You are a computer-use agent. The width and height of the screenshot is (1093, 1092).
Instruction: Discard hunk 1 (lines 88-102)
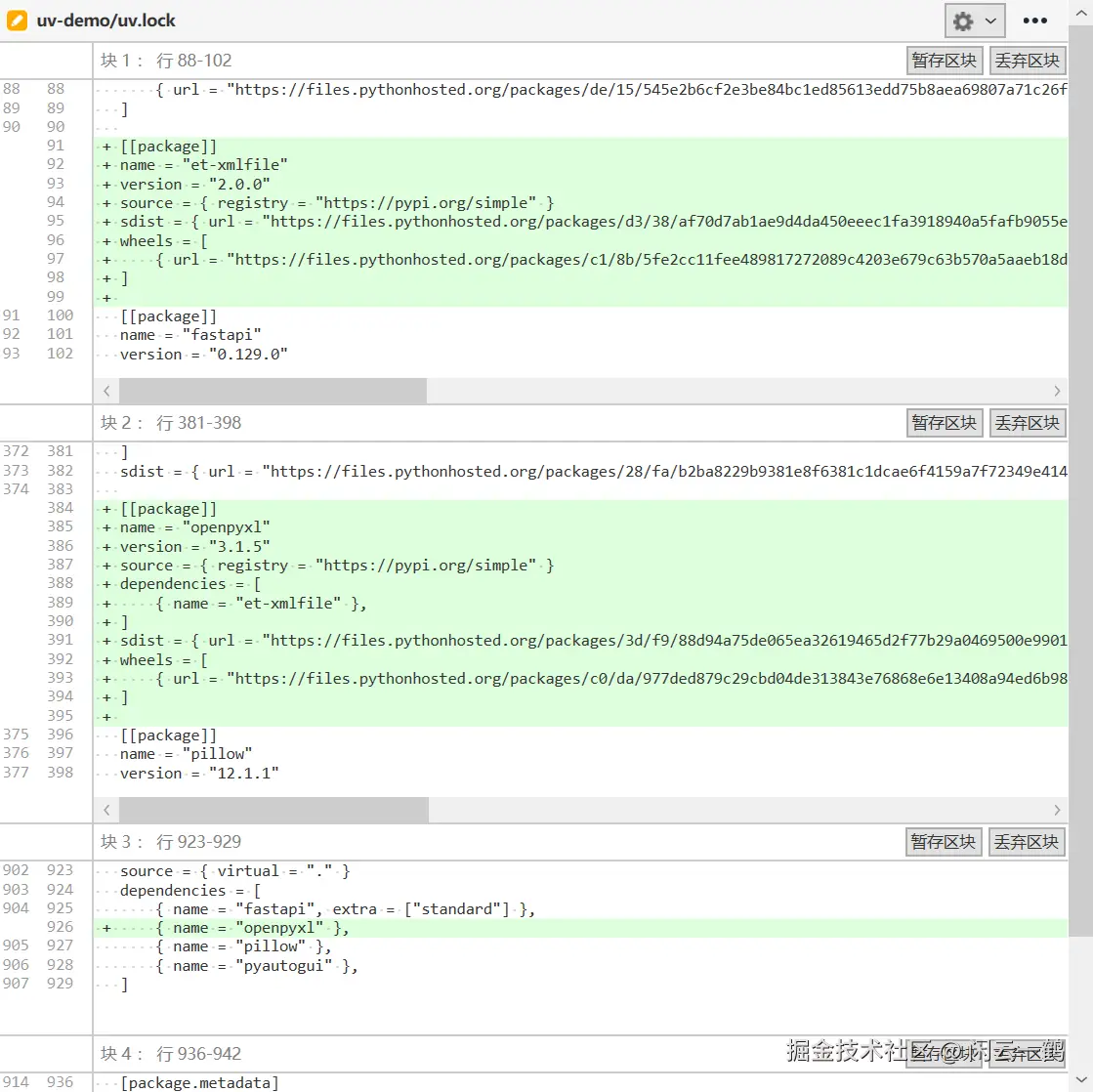coord(1027,61)
